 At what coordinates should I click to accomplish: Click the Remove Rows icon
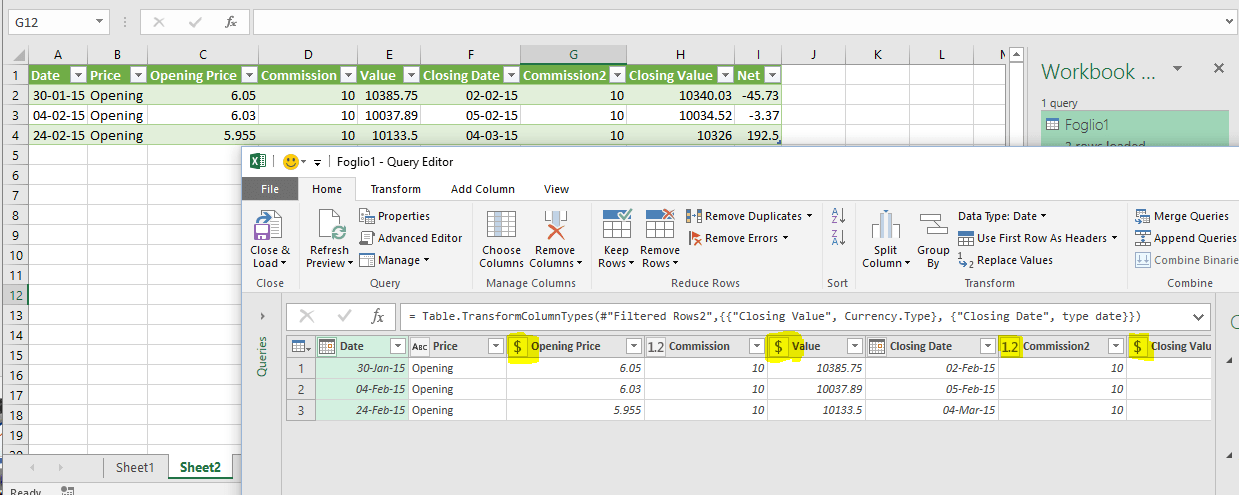click(x=660, y=225)
